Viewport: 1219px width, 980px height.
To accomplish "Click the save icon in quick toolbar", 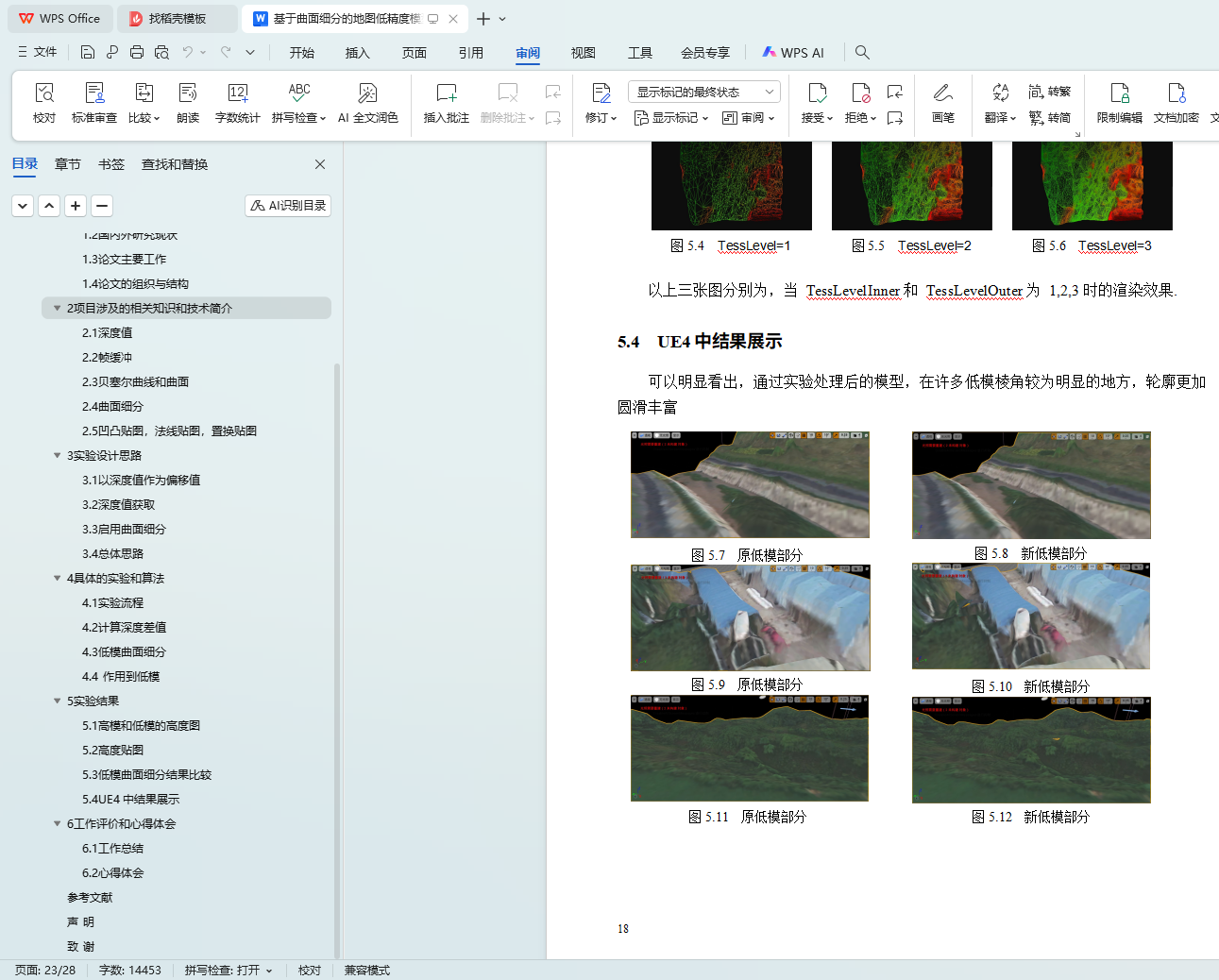I will click(x=88, y=52).
